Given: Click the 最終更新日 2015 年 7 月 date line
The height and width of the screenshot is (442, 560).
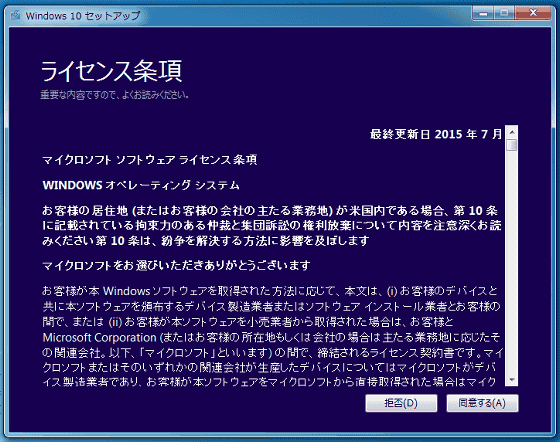Looking at the screenshot, I should point(436,134).
